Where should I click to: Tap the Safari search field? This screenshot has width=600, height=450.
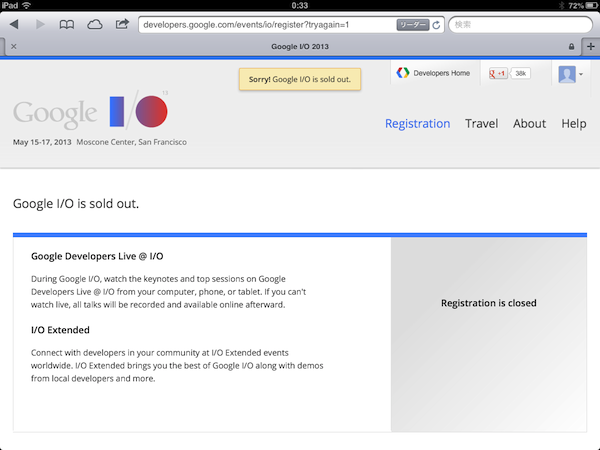pyautogui.click(x=520, y=25)
